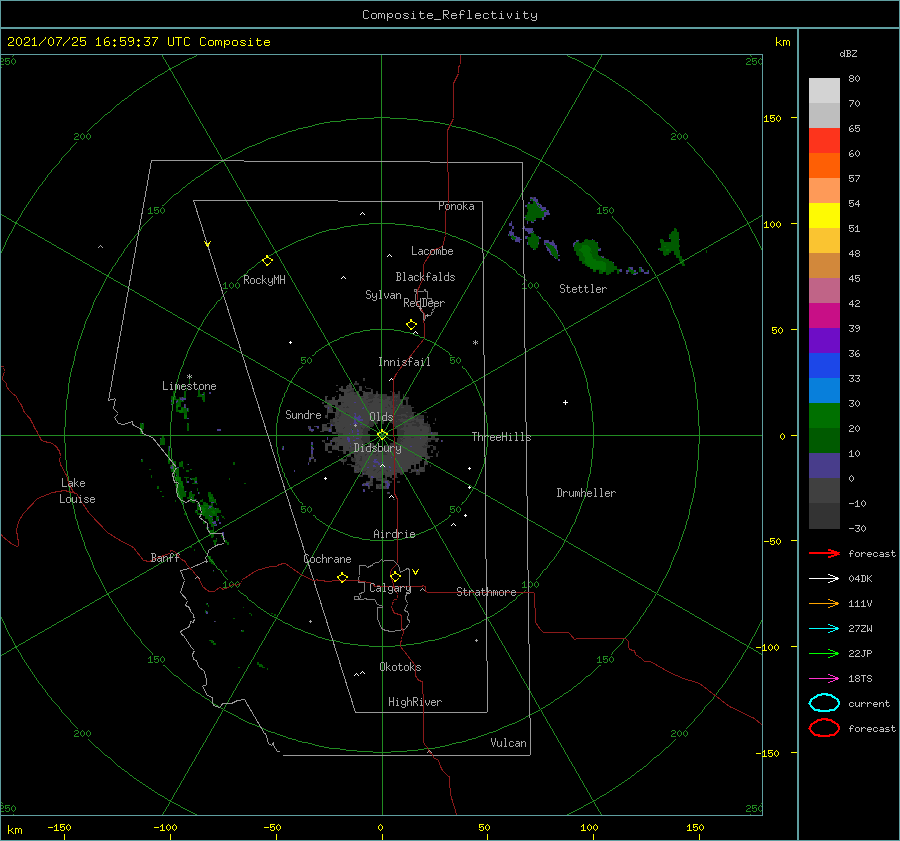This screenshot has height=841, width=900.
Task: Click the cyan 27ZW arrow in the legend
Action: pos(824,629)
